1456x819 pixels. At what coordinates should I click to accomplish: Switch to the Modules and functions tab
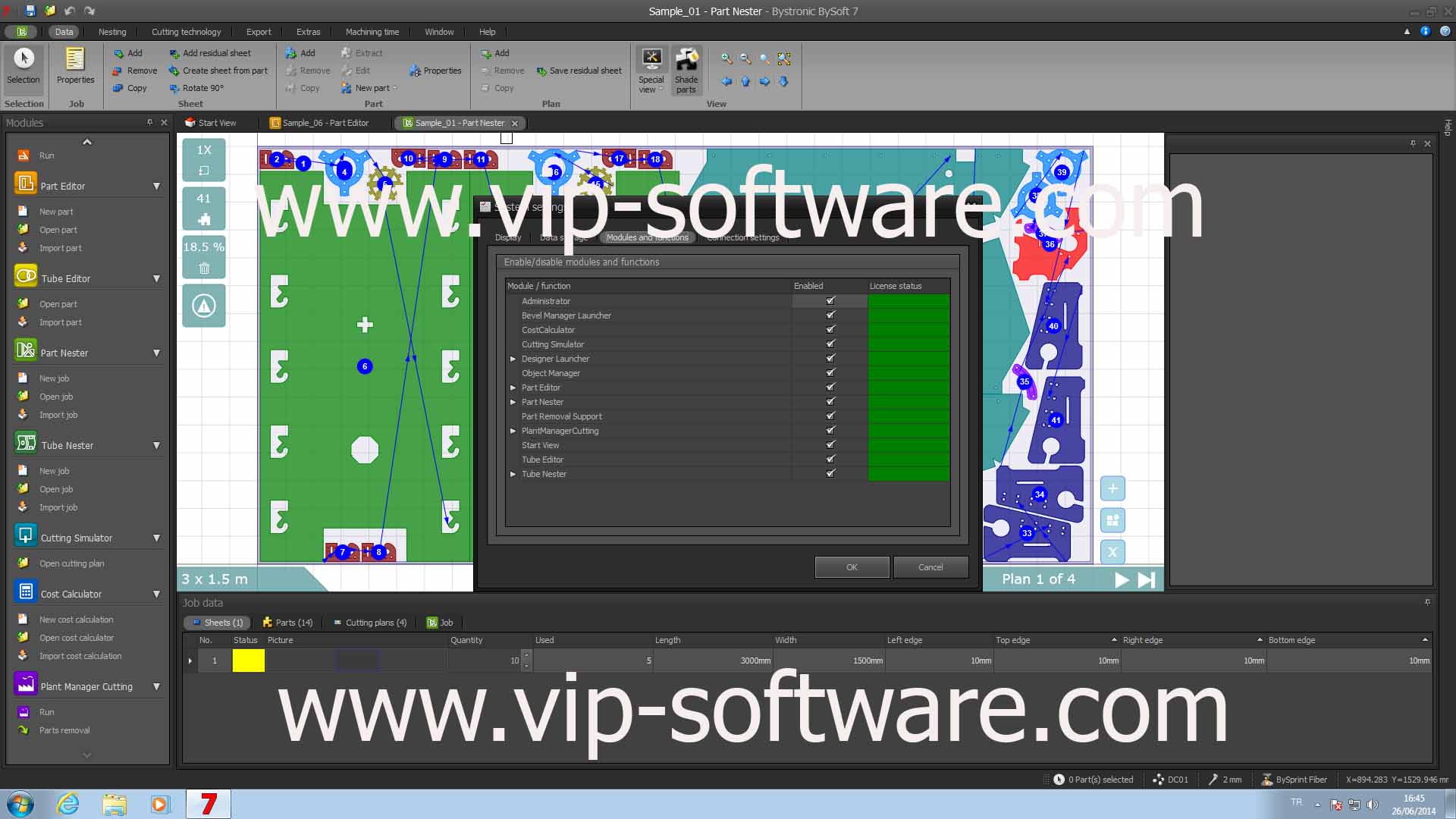pos(648,237)
